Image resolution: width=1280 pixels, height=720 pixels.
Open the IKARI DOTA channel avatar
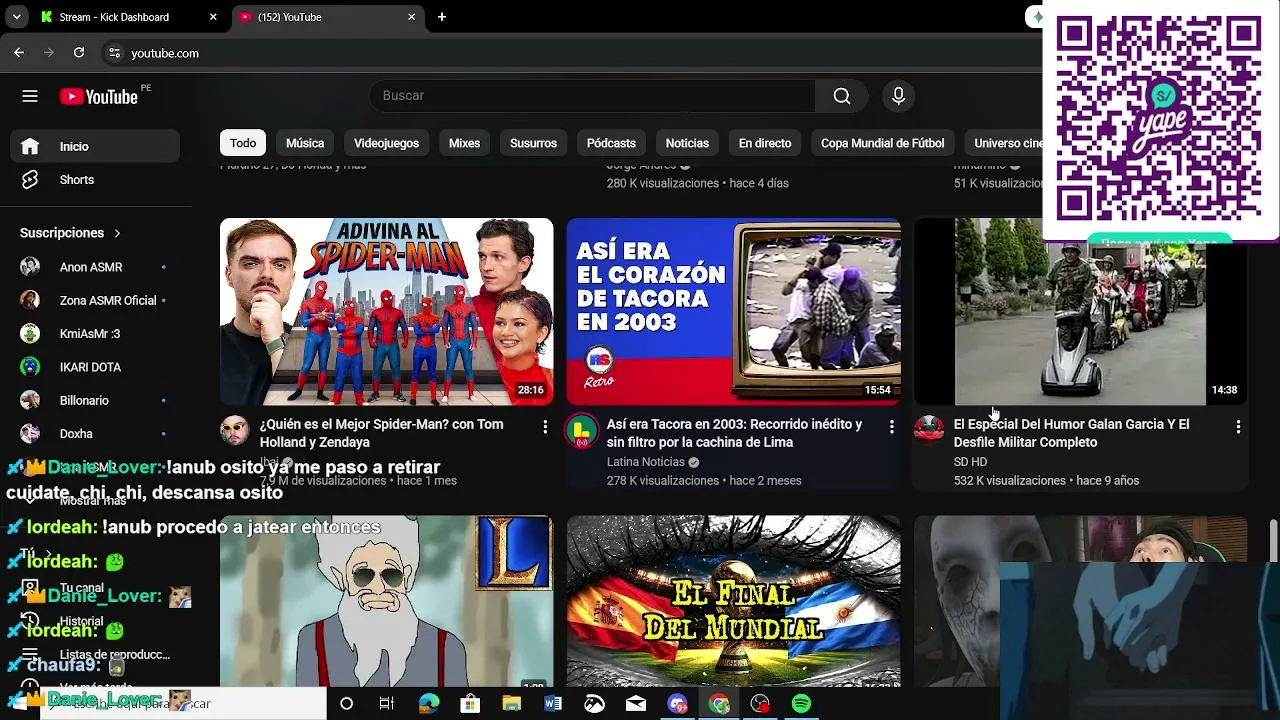[30, 367]
